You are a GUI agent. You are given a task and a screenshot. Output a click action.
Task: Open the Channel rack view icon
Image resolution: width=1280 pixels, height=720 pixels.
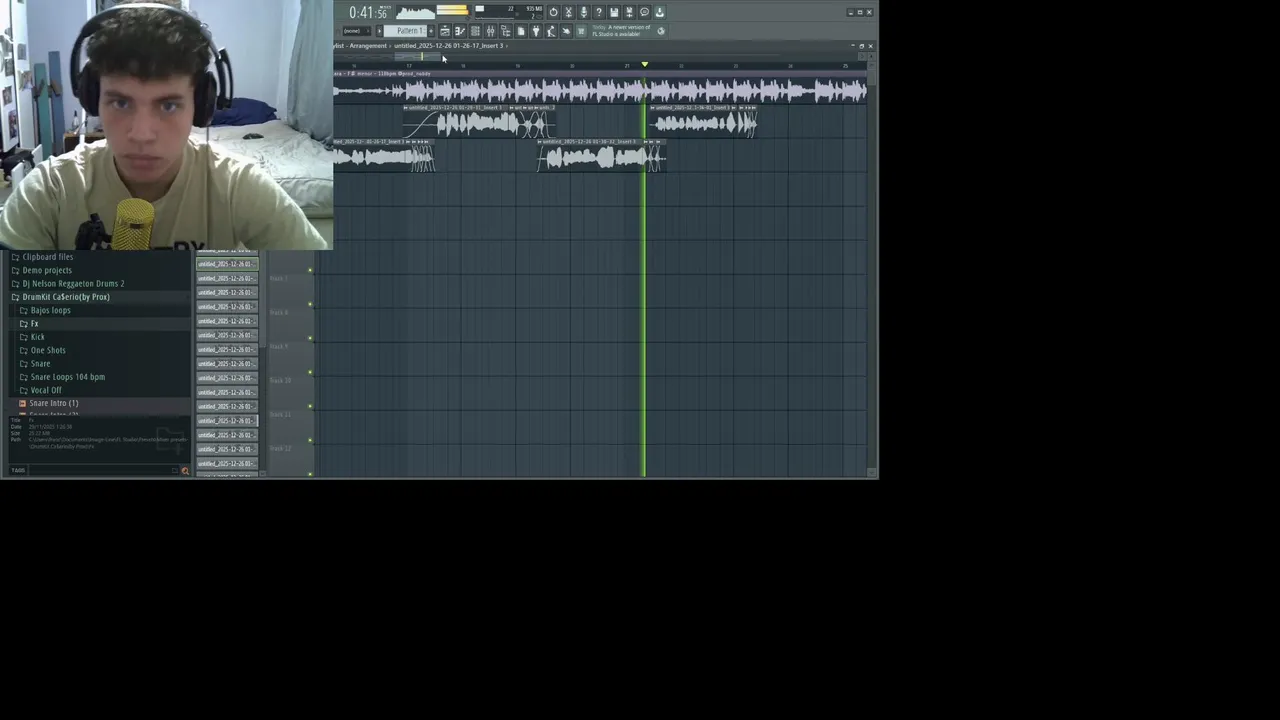[475, 31]
